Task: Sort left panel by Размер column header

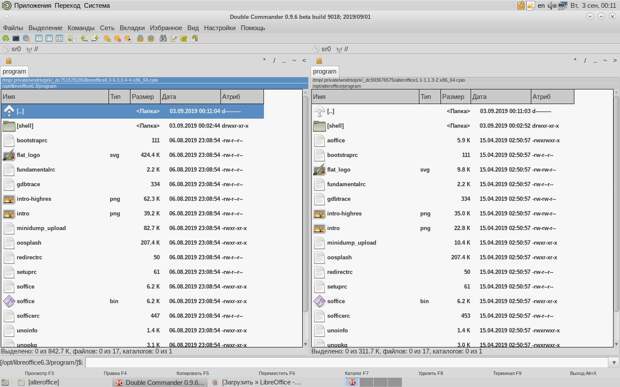Action: coord(145,96)
